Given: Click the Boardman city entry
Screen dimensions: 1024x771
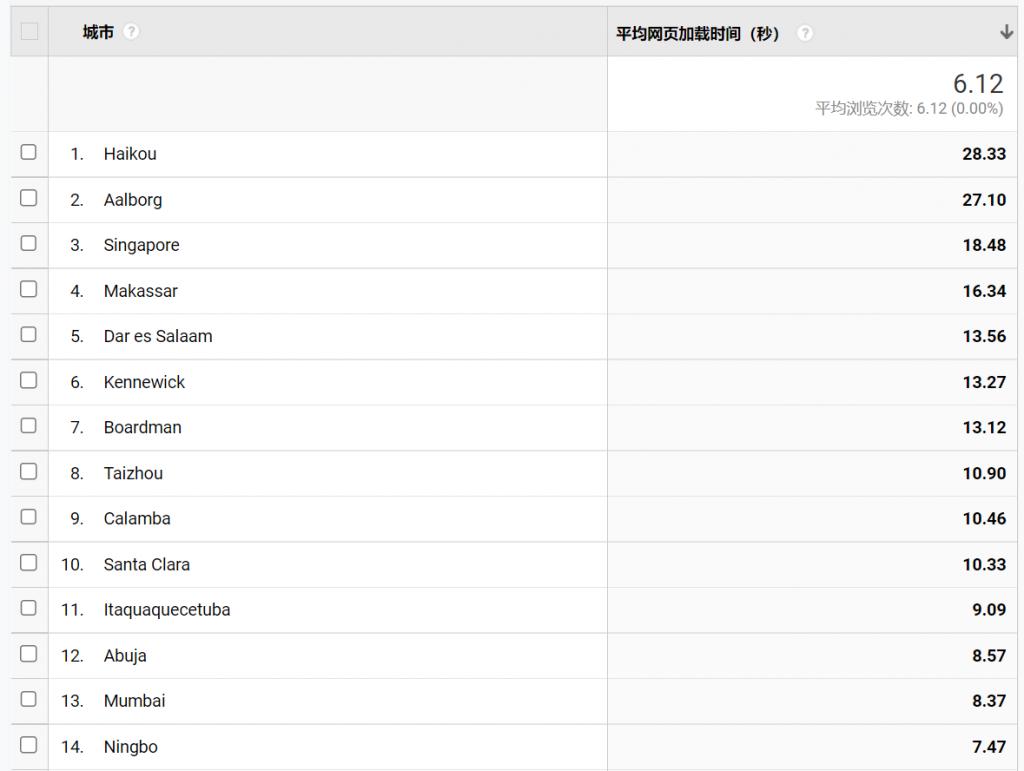Looking at the screenshot, I should (142, 427).
